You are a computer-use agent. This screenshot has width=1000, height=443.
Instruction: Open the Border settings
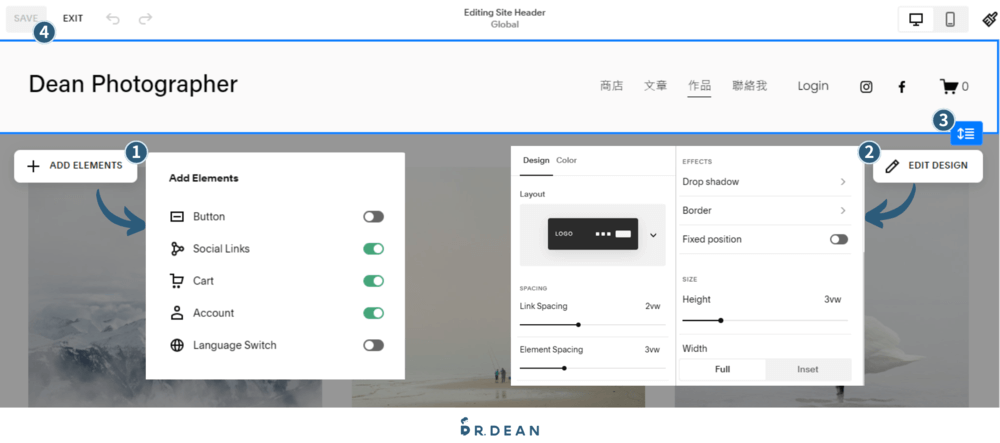point(765,210)
